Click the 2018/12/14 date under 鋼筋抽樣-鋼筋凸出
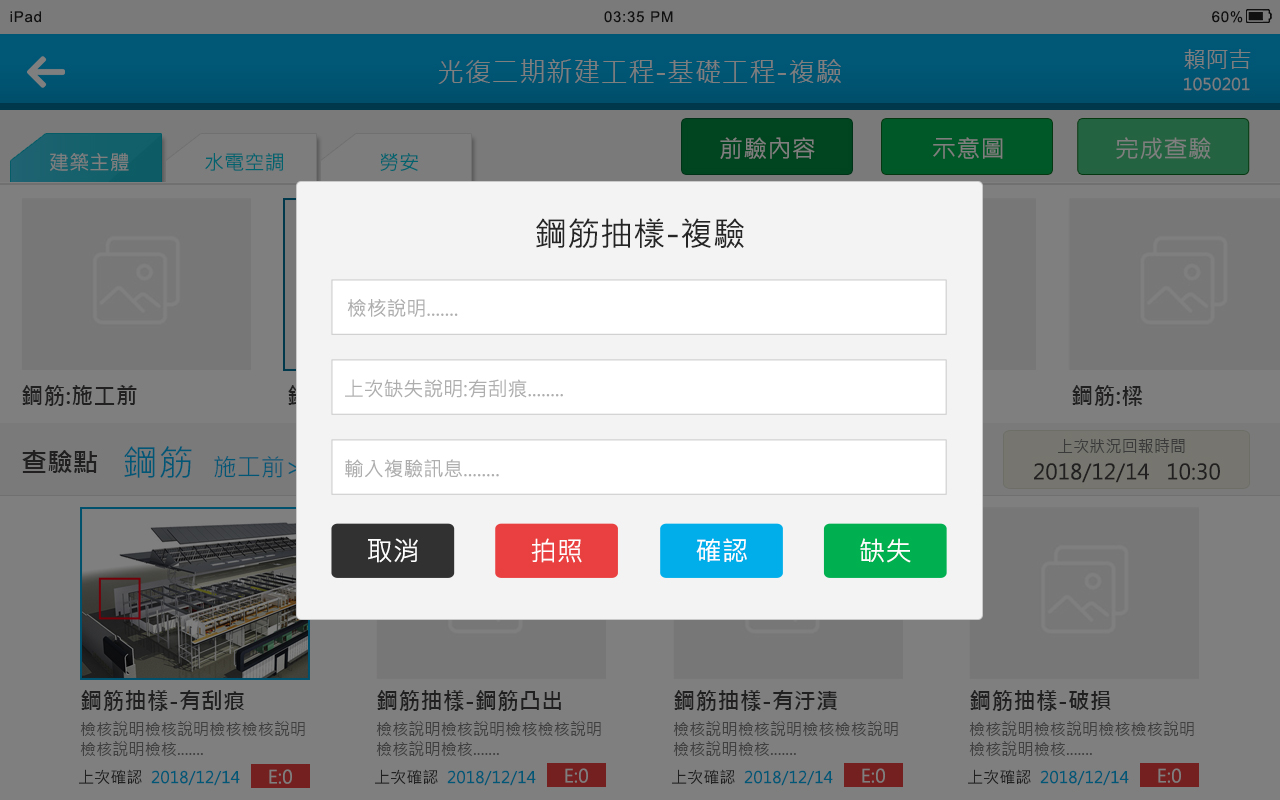 pos(491,777)
